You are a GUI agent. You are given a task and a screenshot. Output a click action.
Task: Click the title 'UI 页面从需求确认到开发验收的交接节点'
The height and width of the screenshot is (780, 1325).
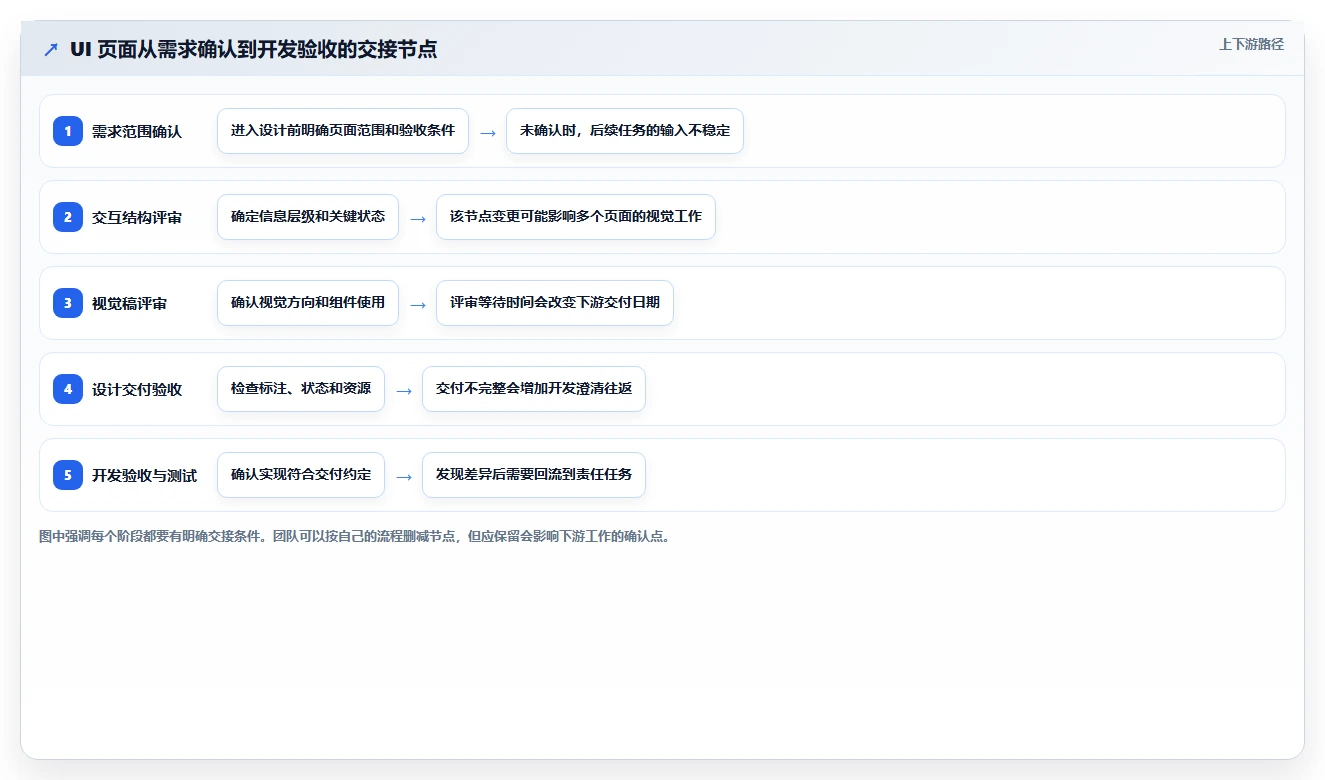pos(254,49)
